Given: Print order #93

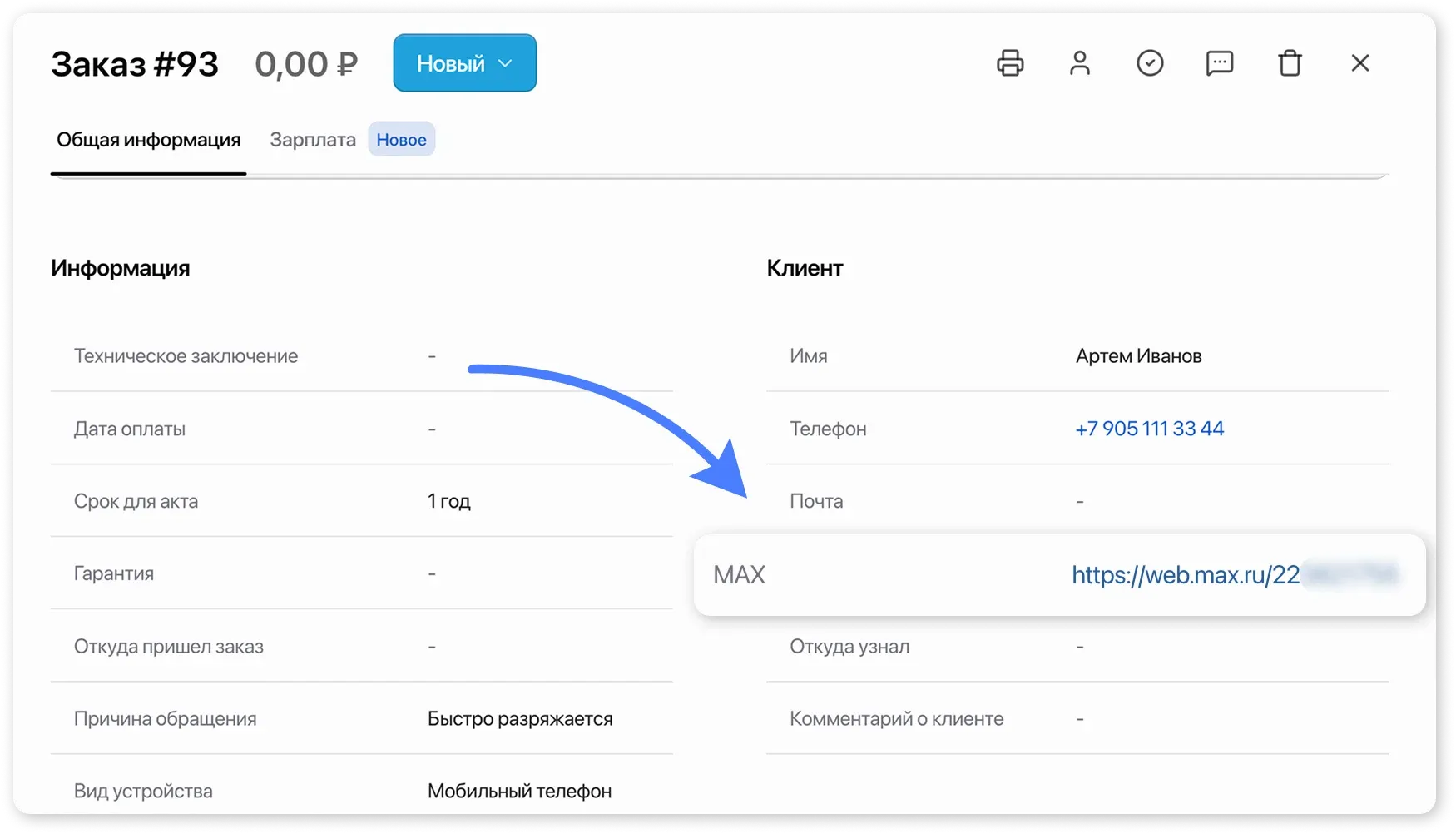Looking at the screenshot, I should point(1009,62).
